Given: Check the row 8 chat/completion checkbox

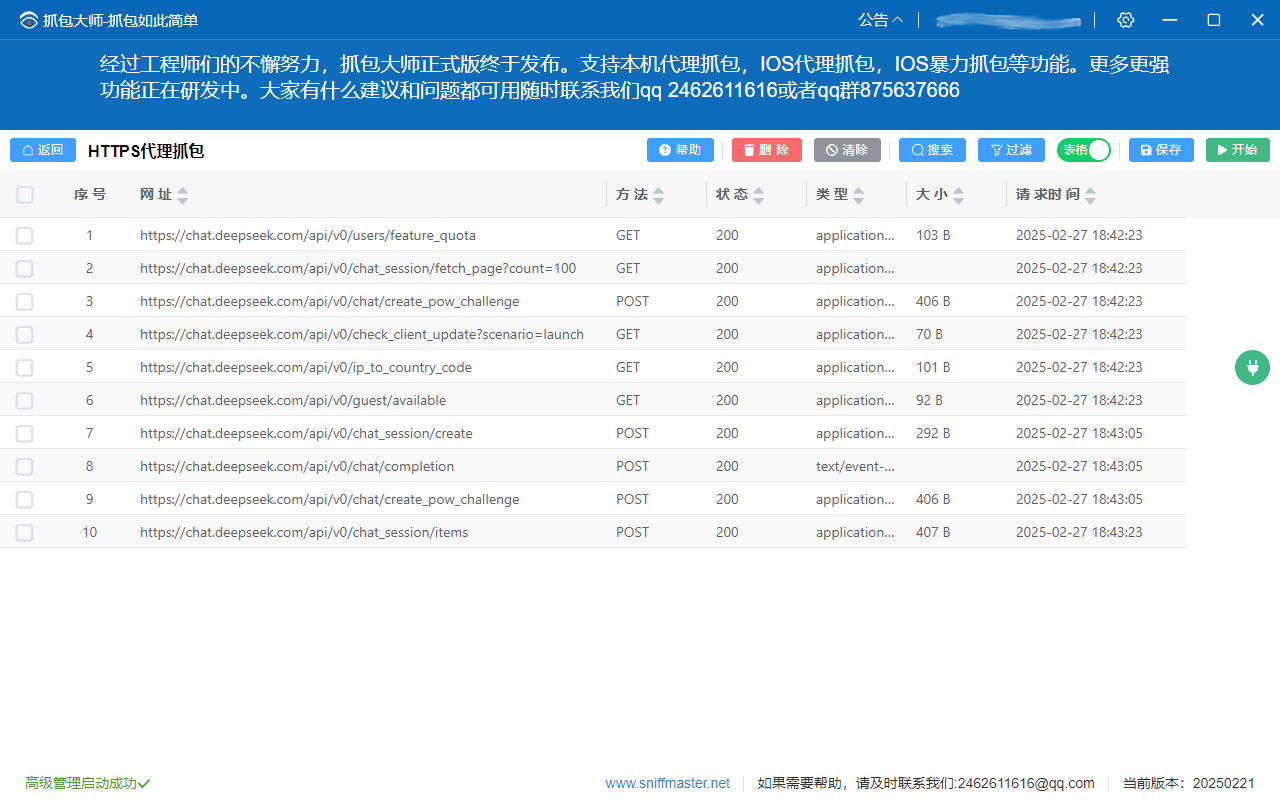Looking at the screenshot, I should [25, 467].
